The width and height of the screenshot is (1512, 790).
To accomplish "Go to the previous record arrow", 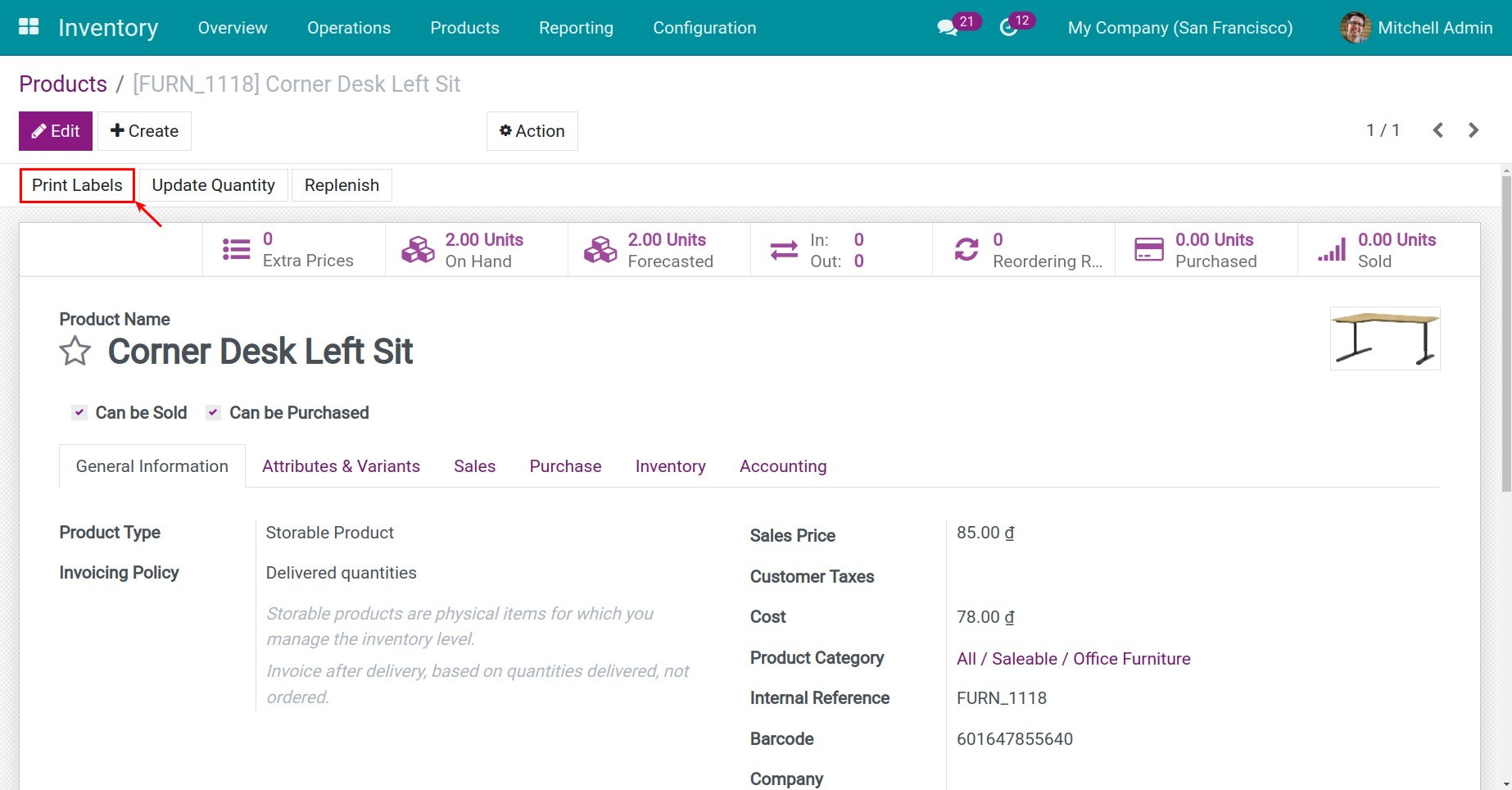I will coord(1437,130).
